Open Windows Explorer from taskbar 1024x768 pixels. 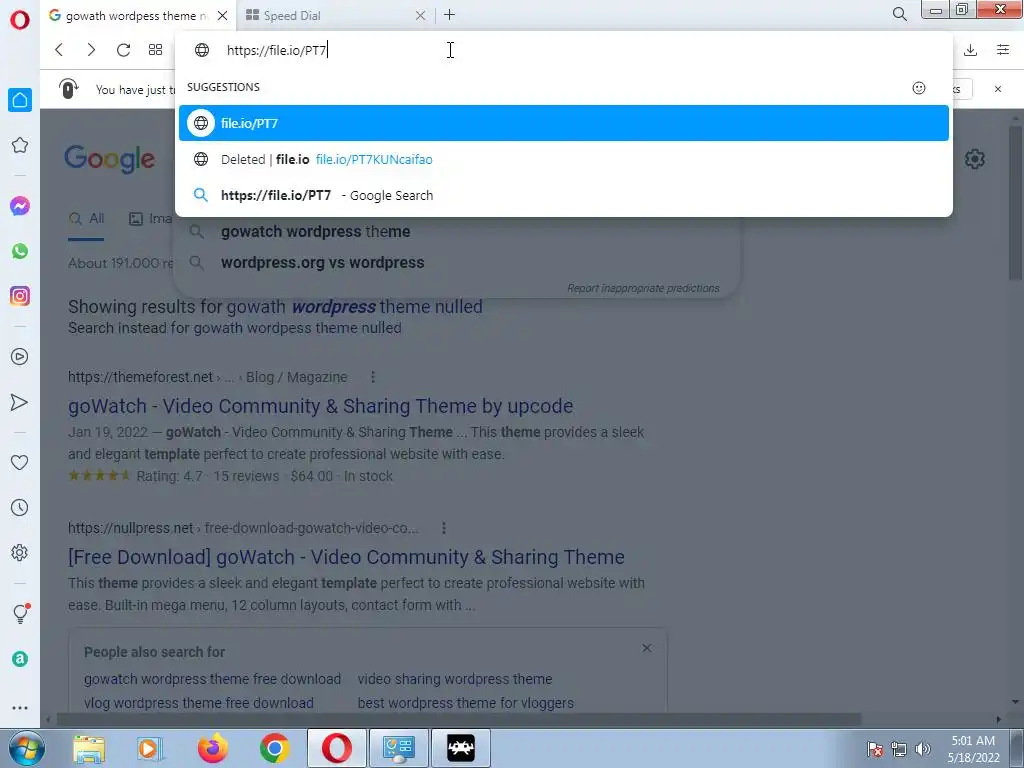click(x=89, y=748)
